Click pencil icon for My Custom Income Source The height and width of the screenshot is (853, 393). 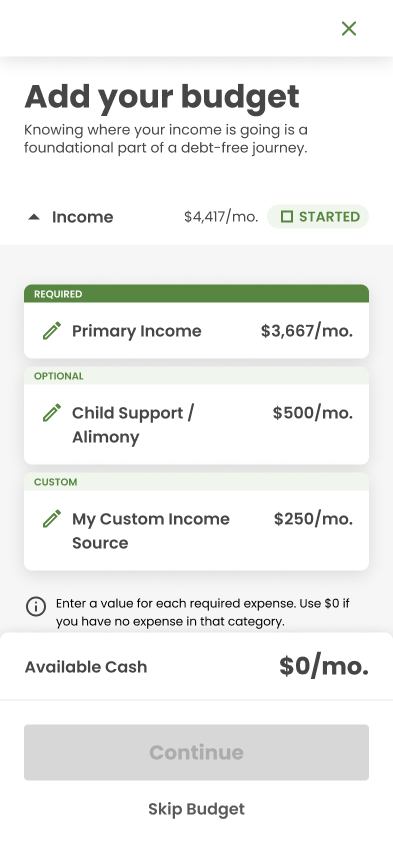52,518
